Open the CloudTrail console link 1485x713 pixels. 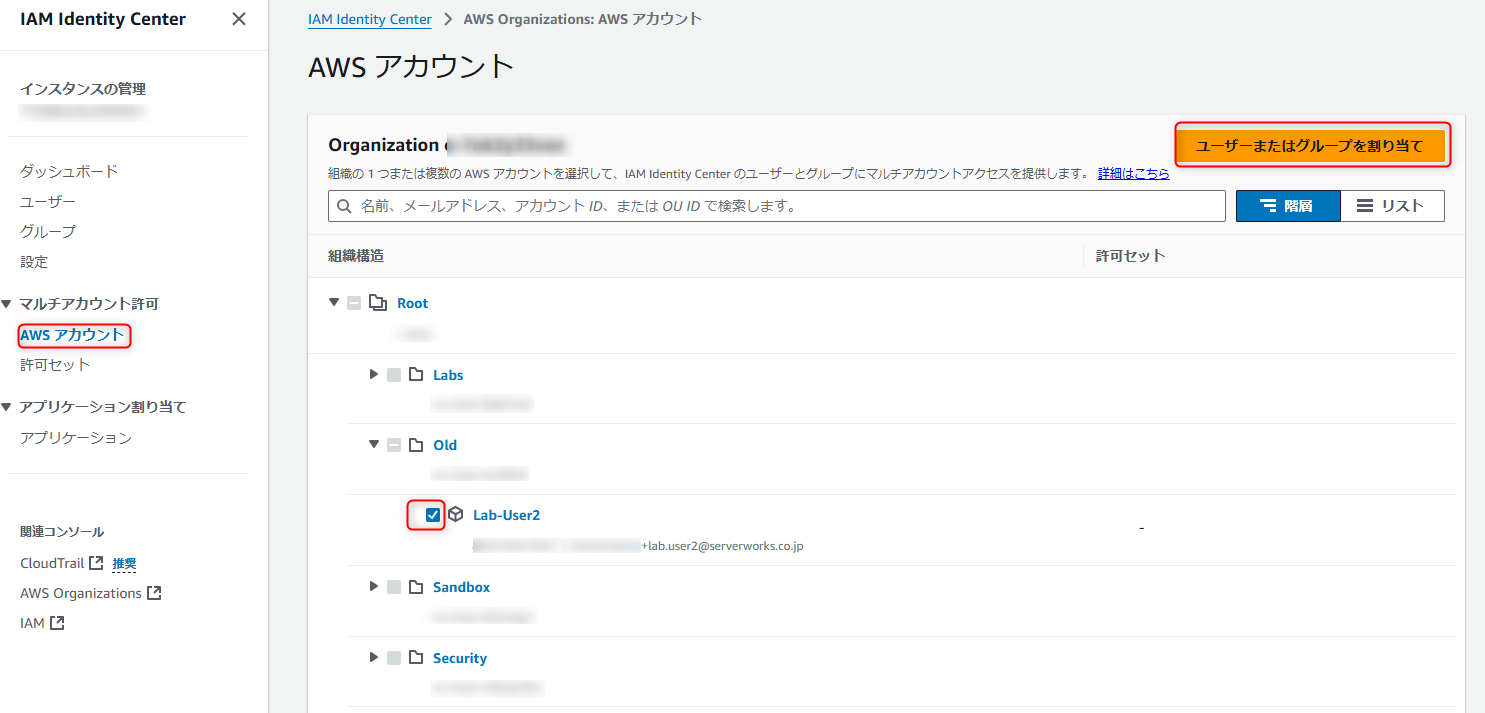tap(52, 563)
